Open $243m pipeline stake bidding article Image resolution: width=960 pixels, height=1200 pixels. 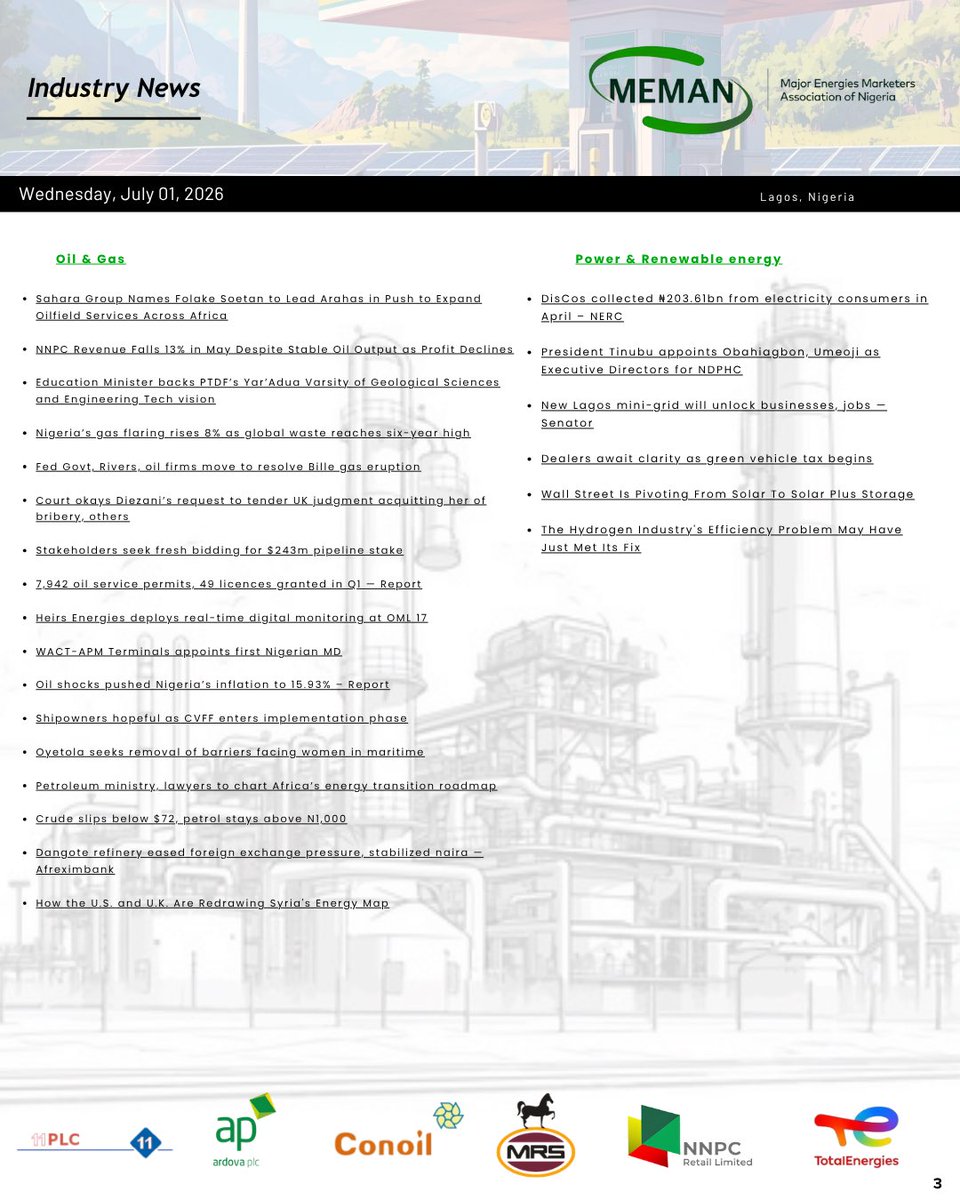[219, 550]
